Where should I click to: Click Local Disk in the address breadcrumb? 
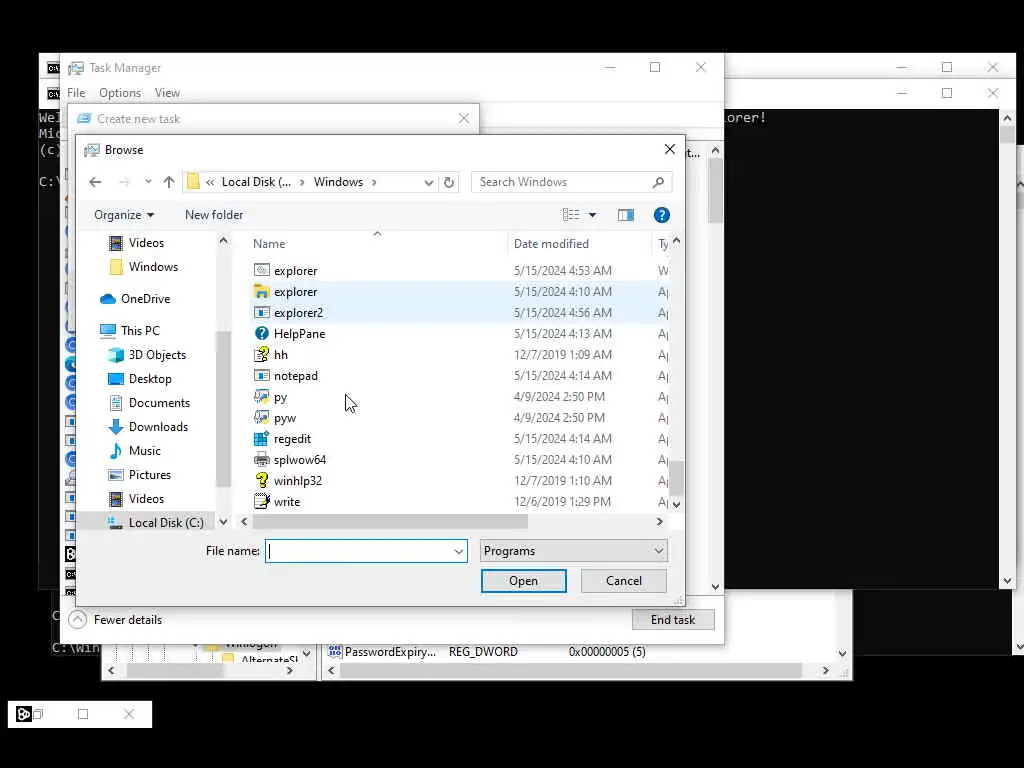click(x=256, y=182)
